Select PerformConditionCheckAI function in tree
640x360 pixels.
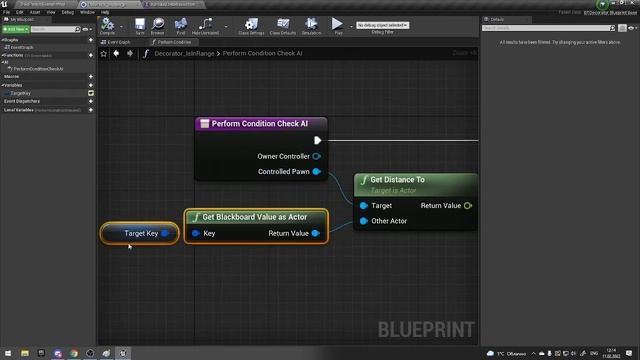38,69
